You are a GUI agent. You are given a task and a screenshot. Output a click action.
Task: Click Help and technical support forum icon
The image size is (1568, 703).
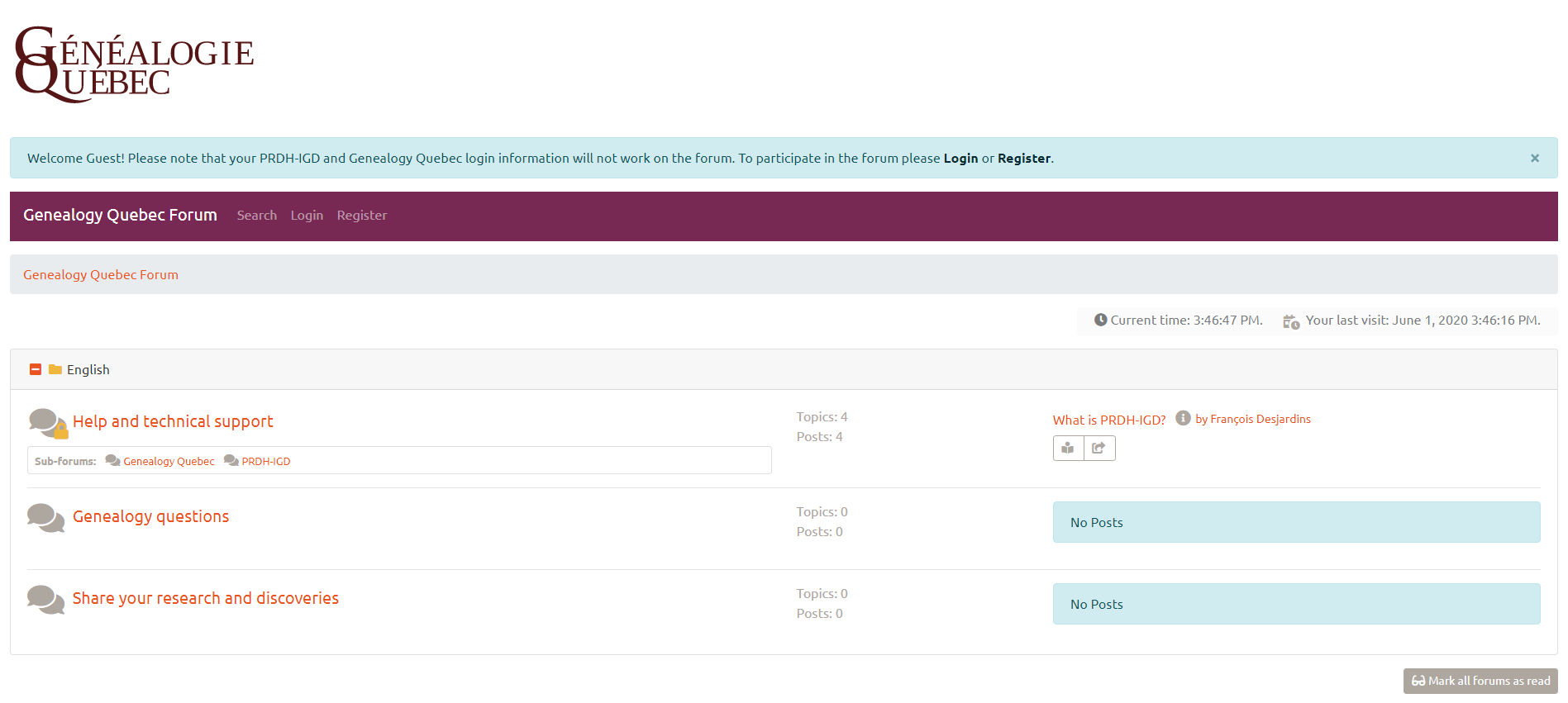pos(47,423)
